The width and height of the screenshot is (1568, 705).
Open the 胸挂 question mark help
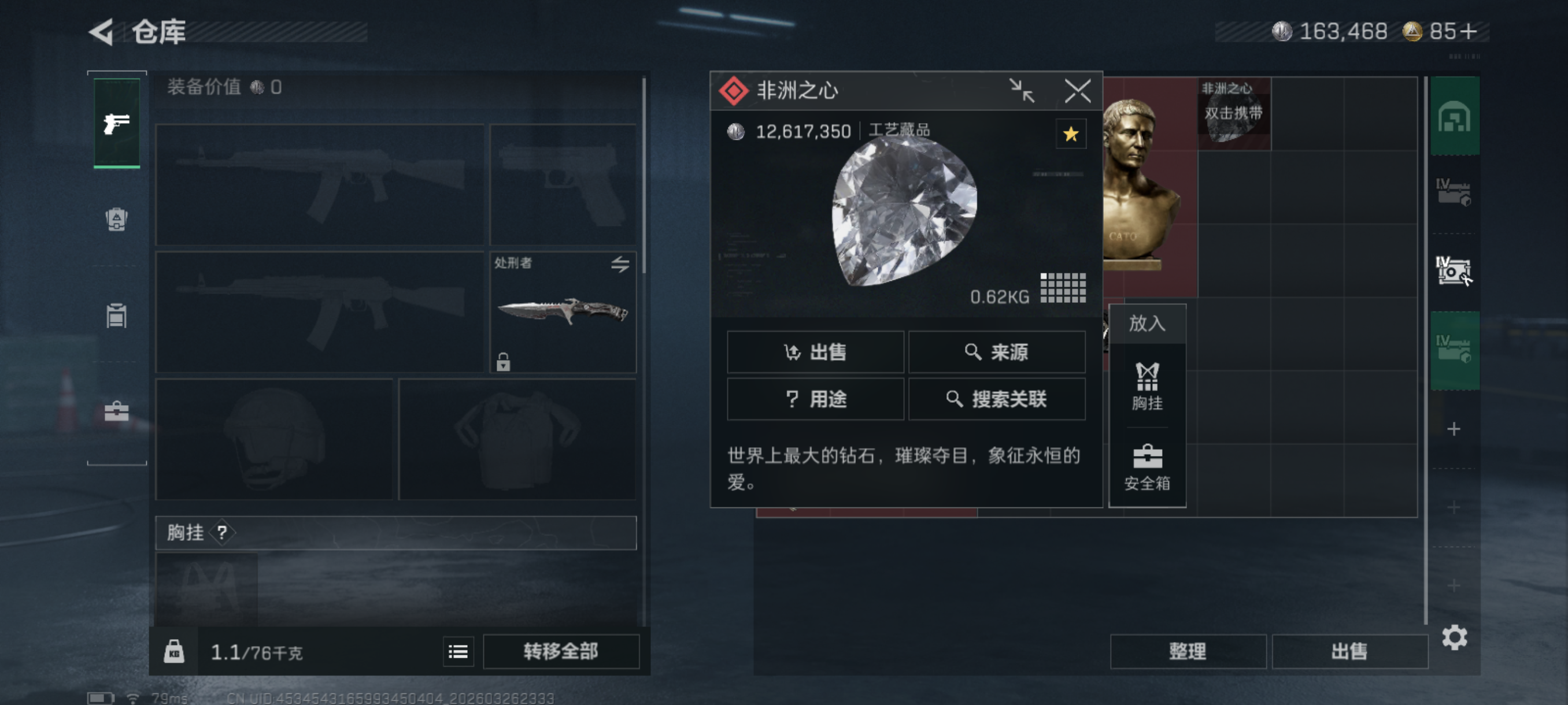coord(222,533)
